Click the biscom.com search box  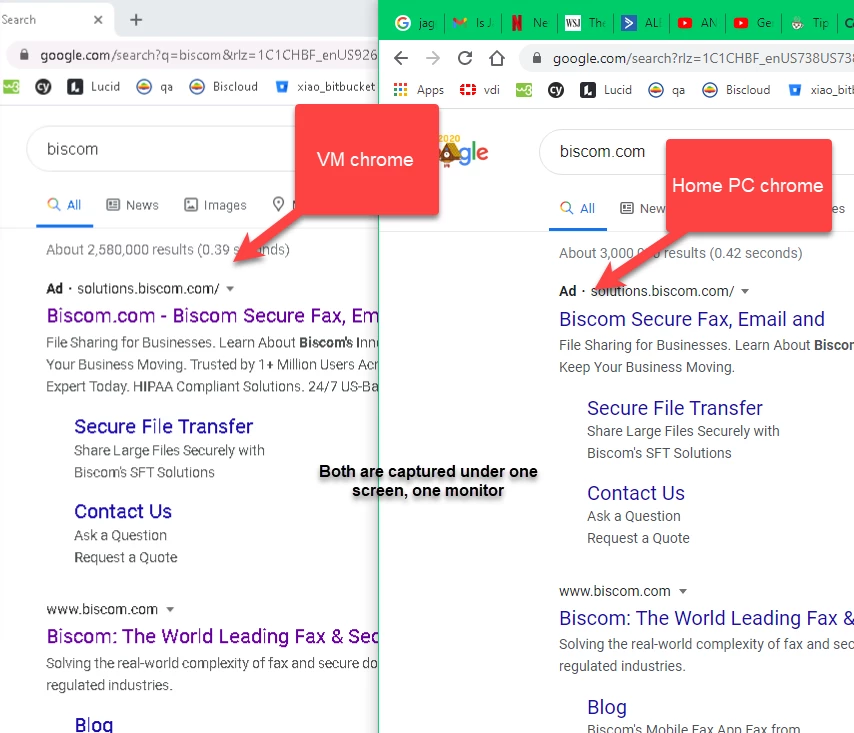(x=603, y=151)
